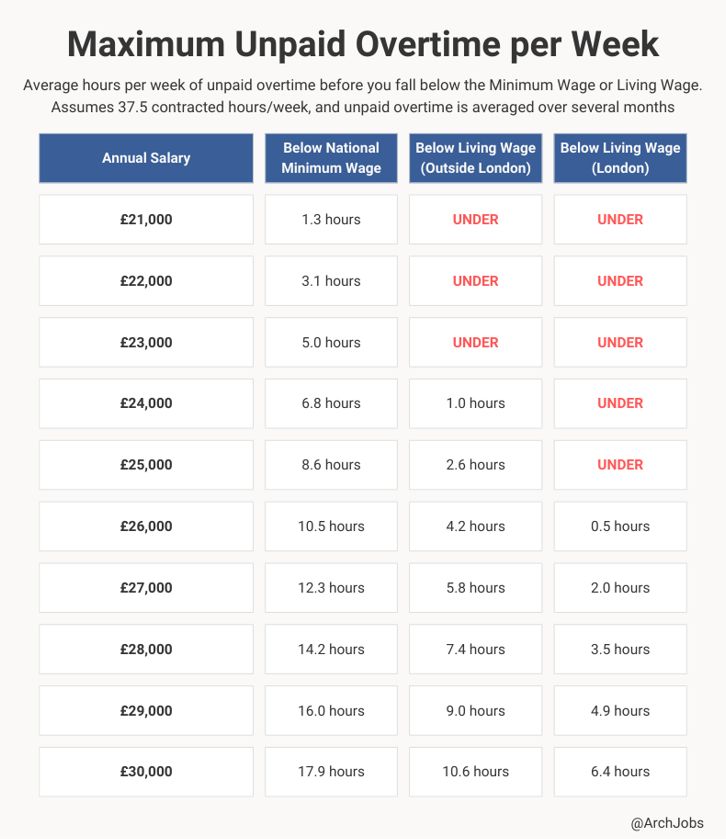The height and width of the screenshot is (839, 726).
Task: Select the subtitle text about 37.5 contracted hours
Action: (x=363, y=107)
